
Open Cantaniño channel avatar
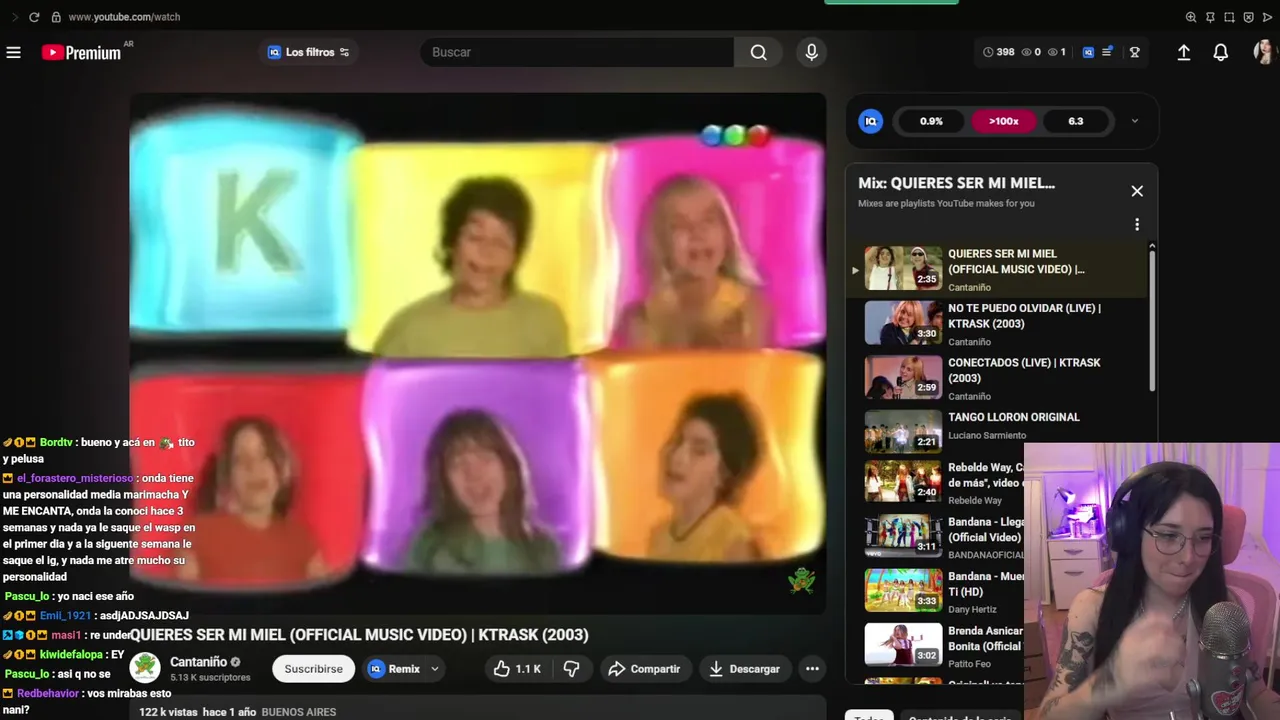click(145, 668)
